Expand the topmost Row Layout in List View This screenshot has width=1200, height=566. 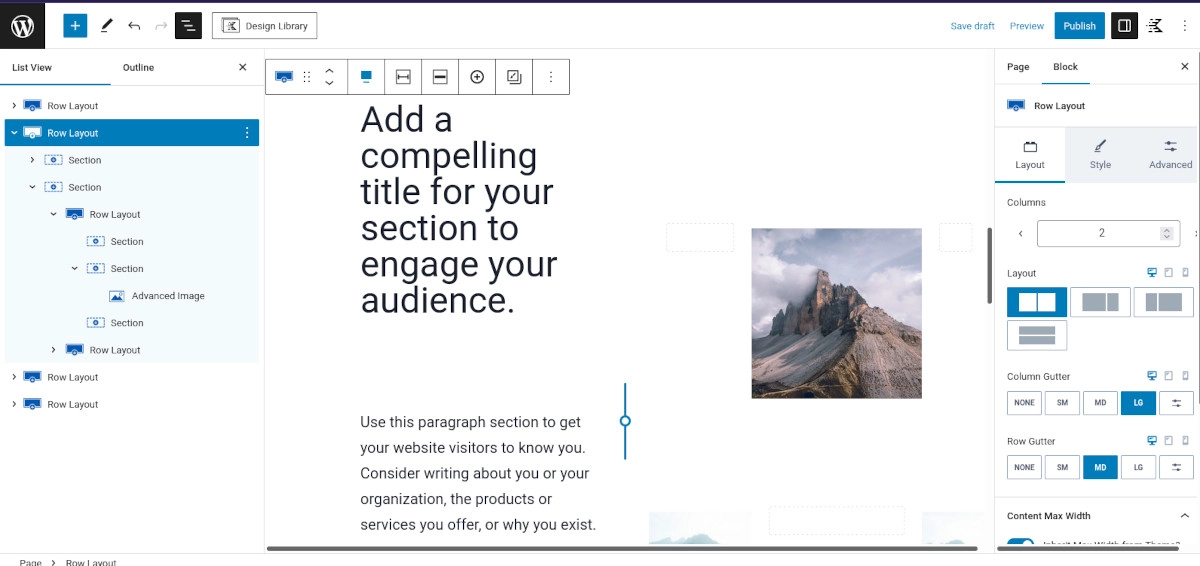pos(14,106)
